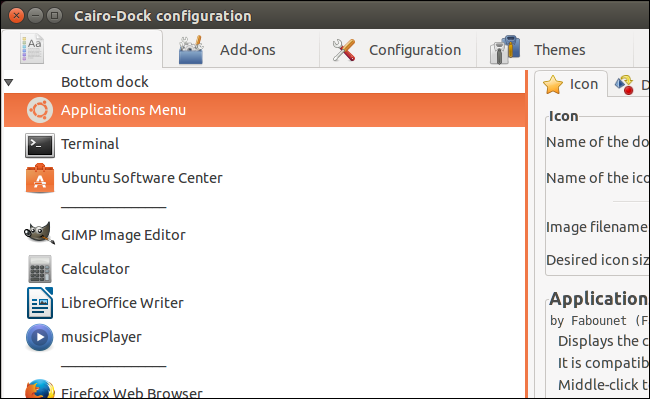Collapse the Bottom dock tree triangle
Viewport: 650px width, 399px height.
(9, 82)
